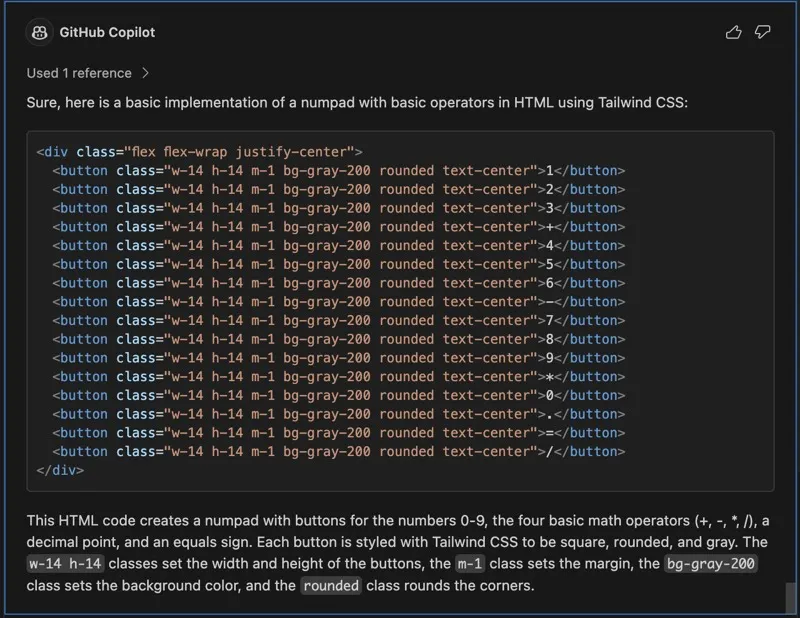800x618 pixels.
Task: Click the code line for button 9
Action: point(338,358)
